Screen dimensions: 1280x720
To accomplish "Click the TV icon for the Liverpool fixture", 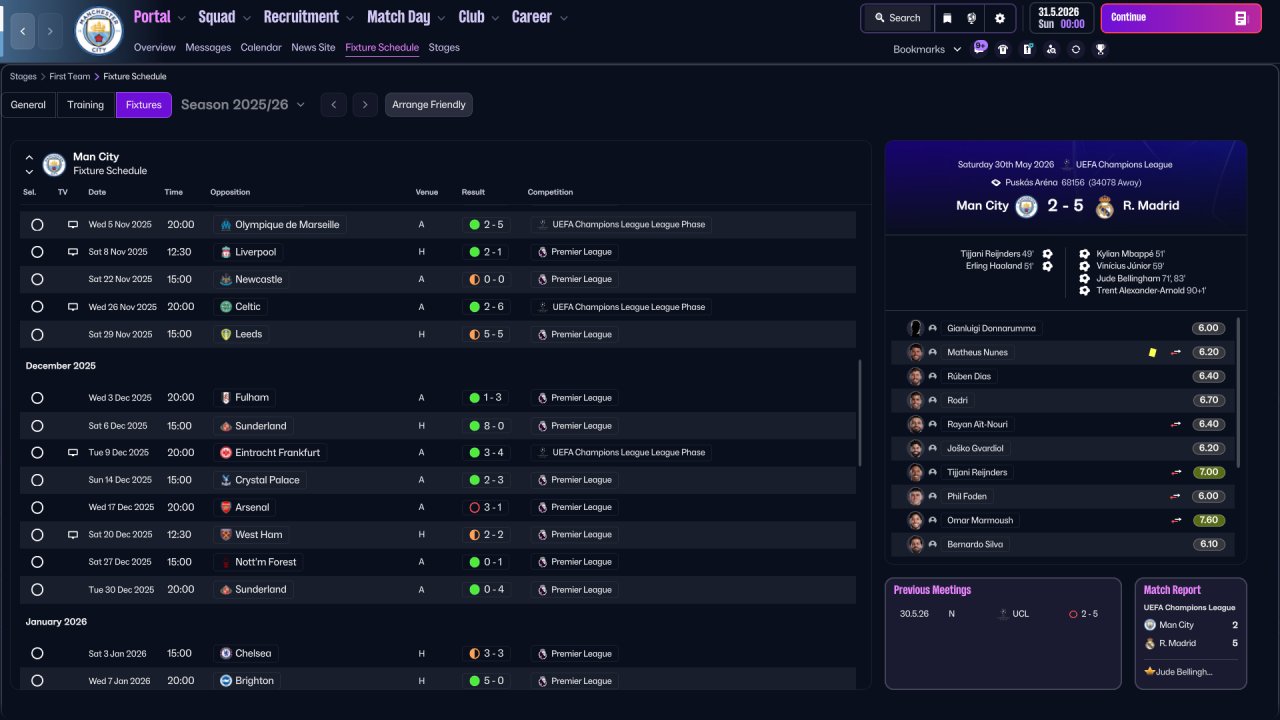I will (x=73, y=252).
